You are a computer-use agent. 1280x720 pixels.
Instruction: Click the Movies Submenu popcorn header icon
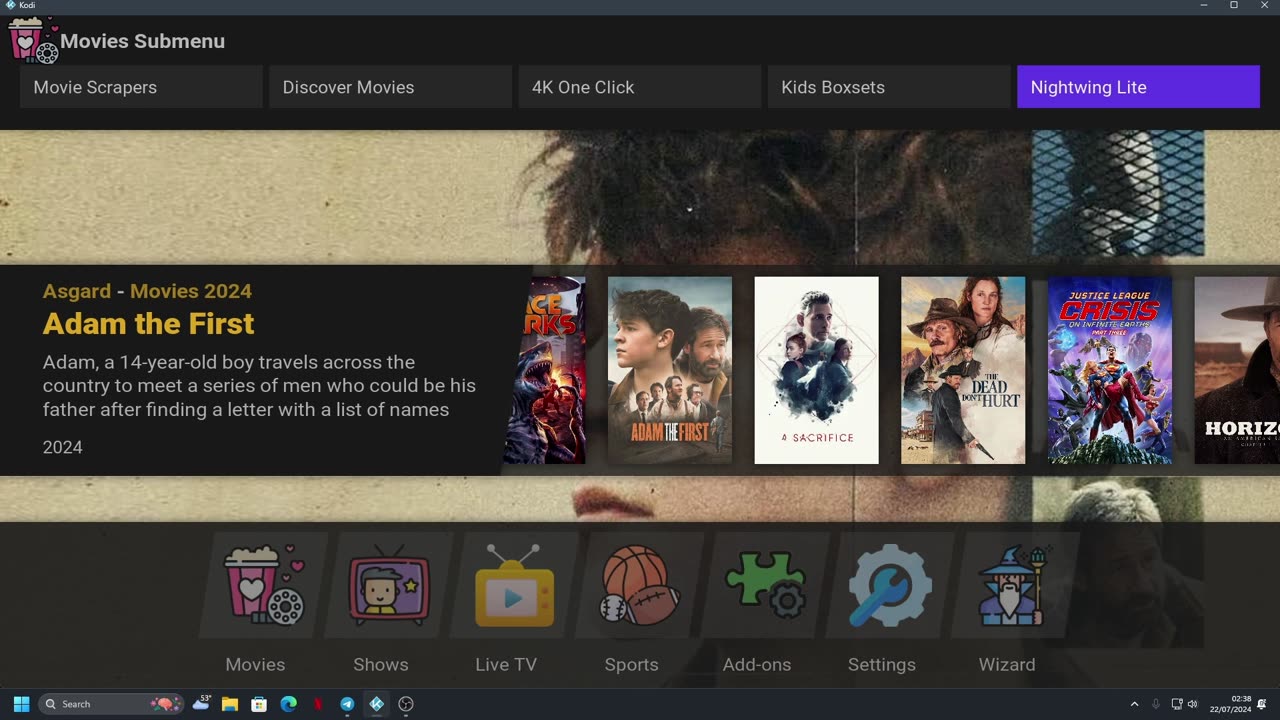click(33, 41)
